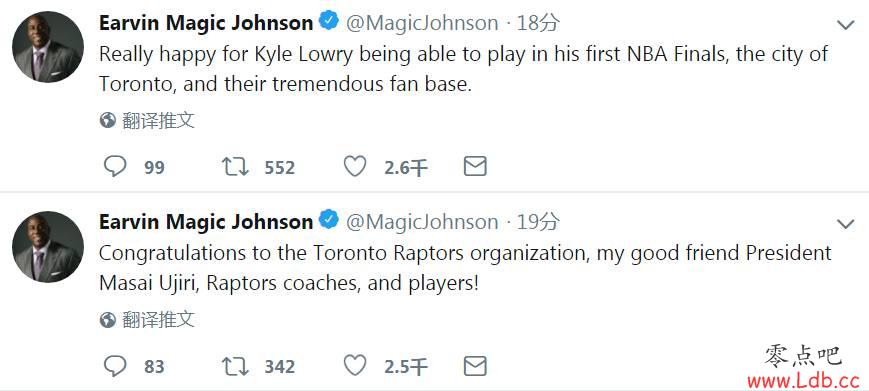Click verified badge on first tweet
The width and height of the screenshot is (869, 391).
329,21
